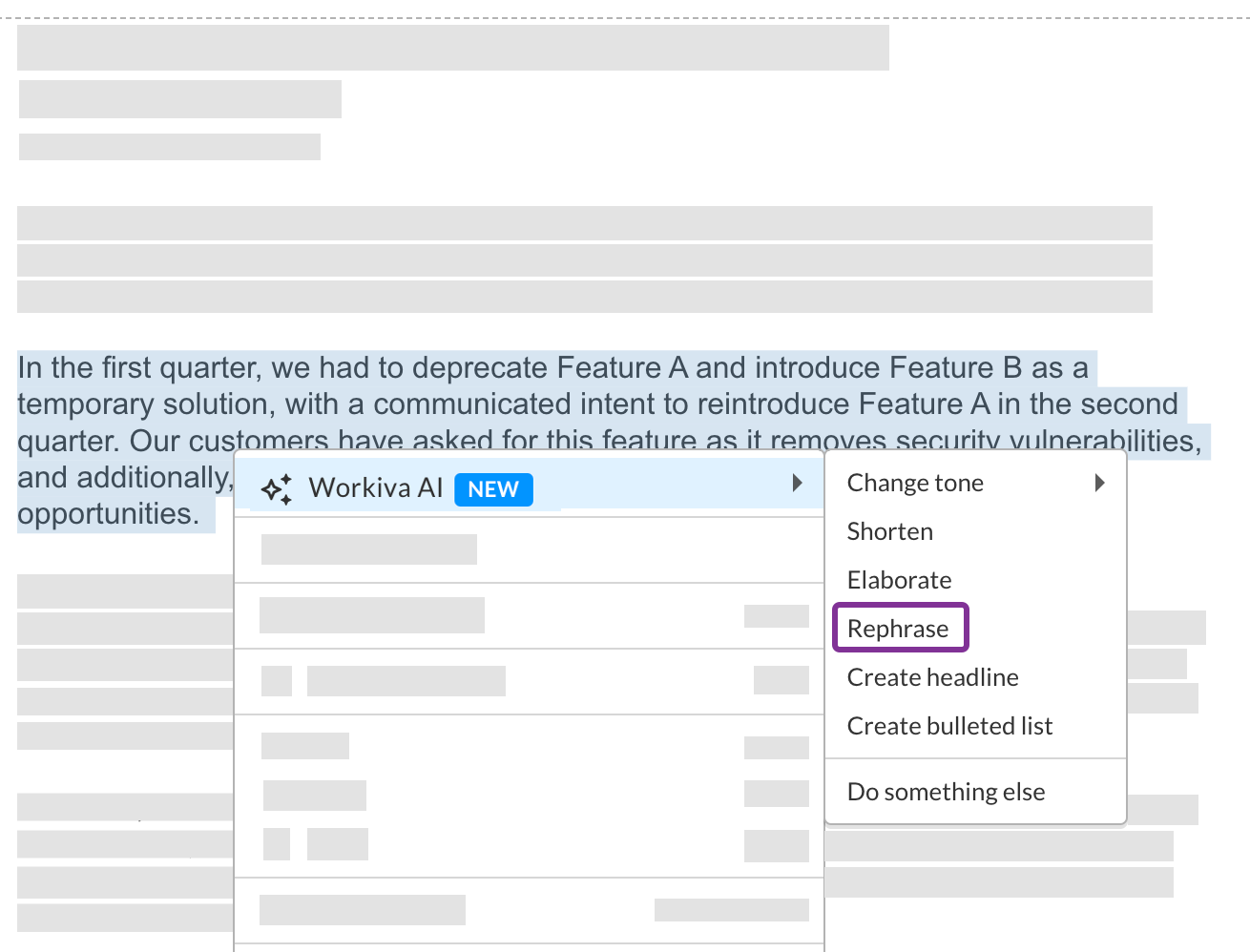
Task: Click the top heading placeholder bar of the document
Action: tap(451, 47)
